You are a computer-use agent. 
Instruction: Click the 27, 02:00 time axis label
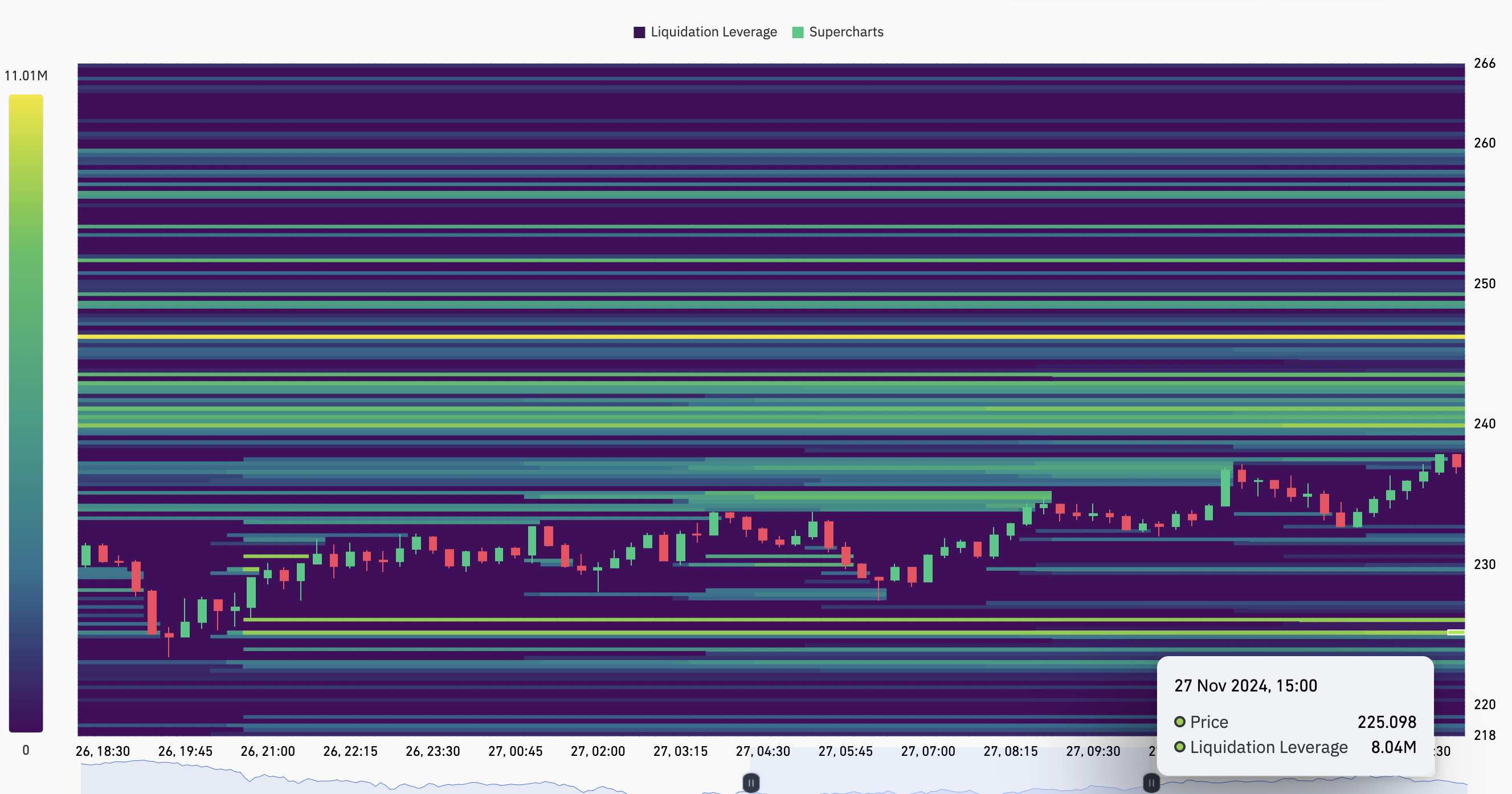click(x=598, y=751)
